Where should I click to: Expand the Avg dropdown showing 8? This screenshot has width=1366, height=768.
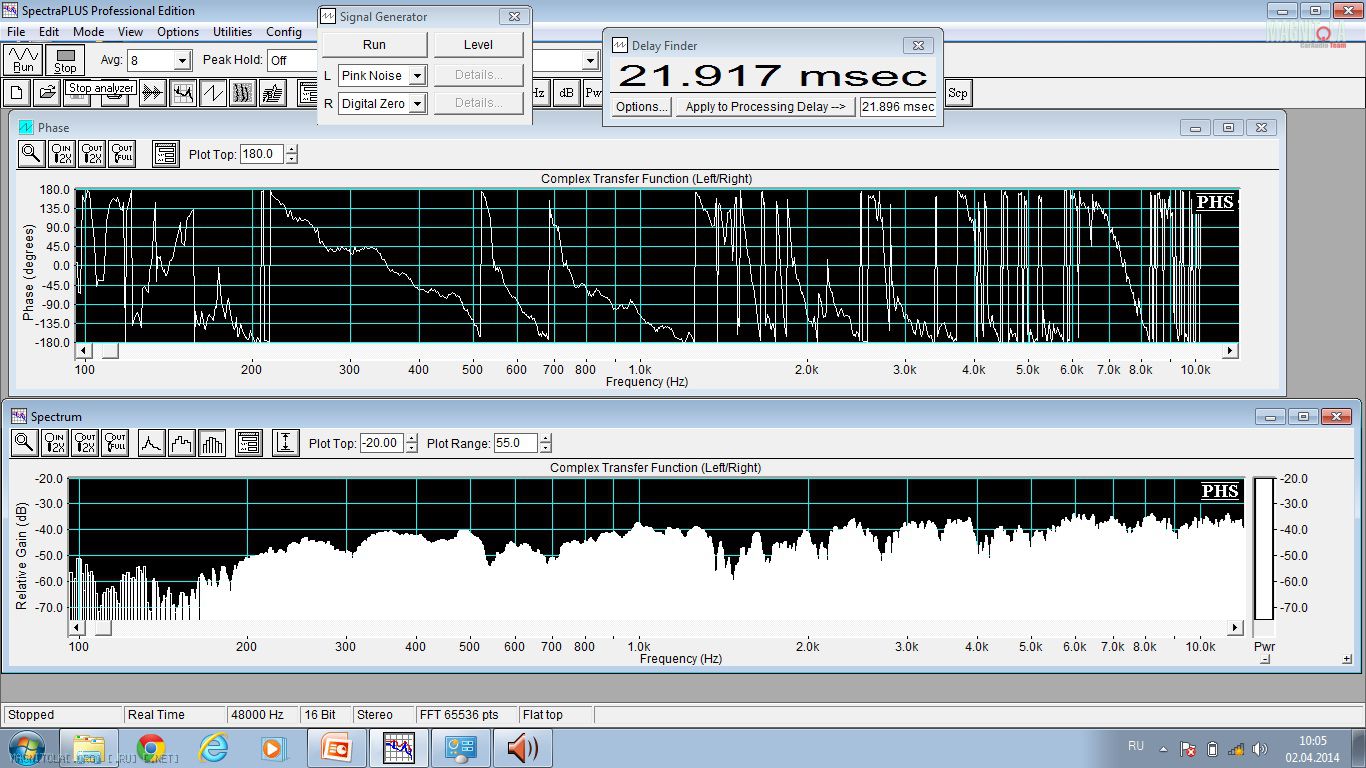point(182,61)
